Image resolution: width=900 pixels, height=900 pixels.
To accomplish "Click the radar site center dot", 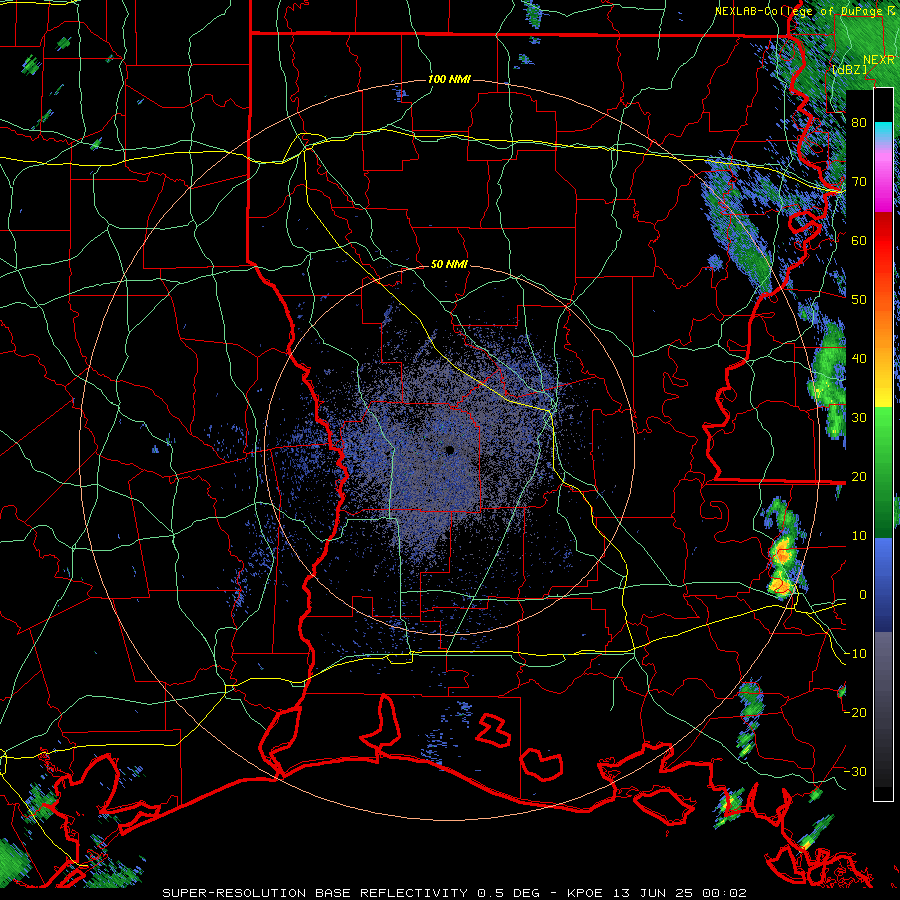I will click(450, 451).
